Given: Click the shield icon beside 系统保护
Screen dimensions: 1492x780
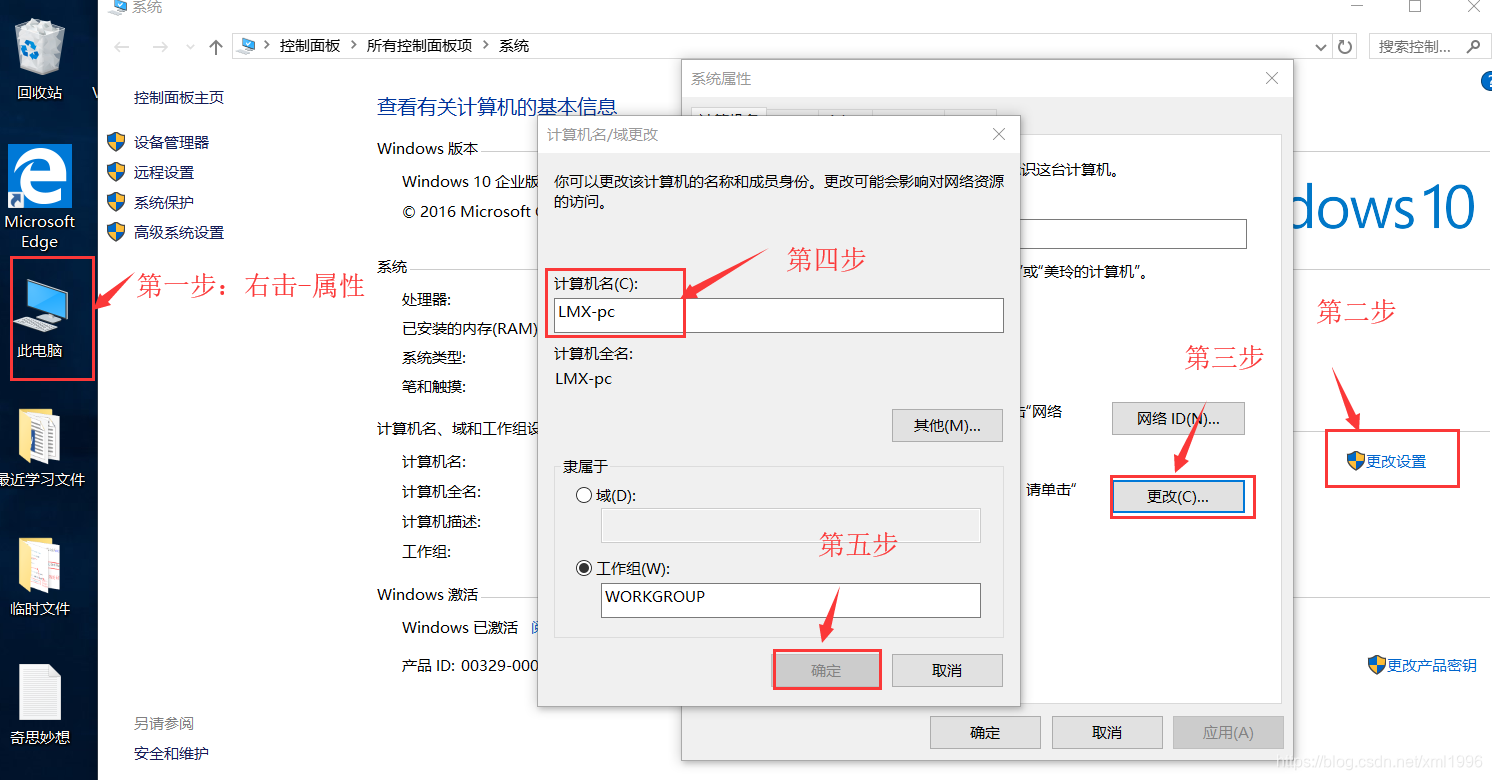Looking at the screenshot, I should pos(116,202).
